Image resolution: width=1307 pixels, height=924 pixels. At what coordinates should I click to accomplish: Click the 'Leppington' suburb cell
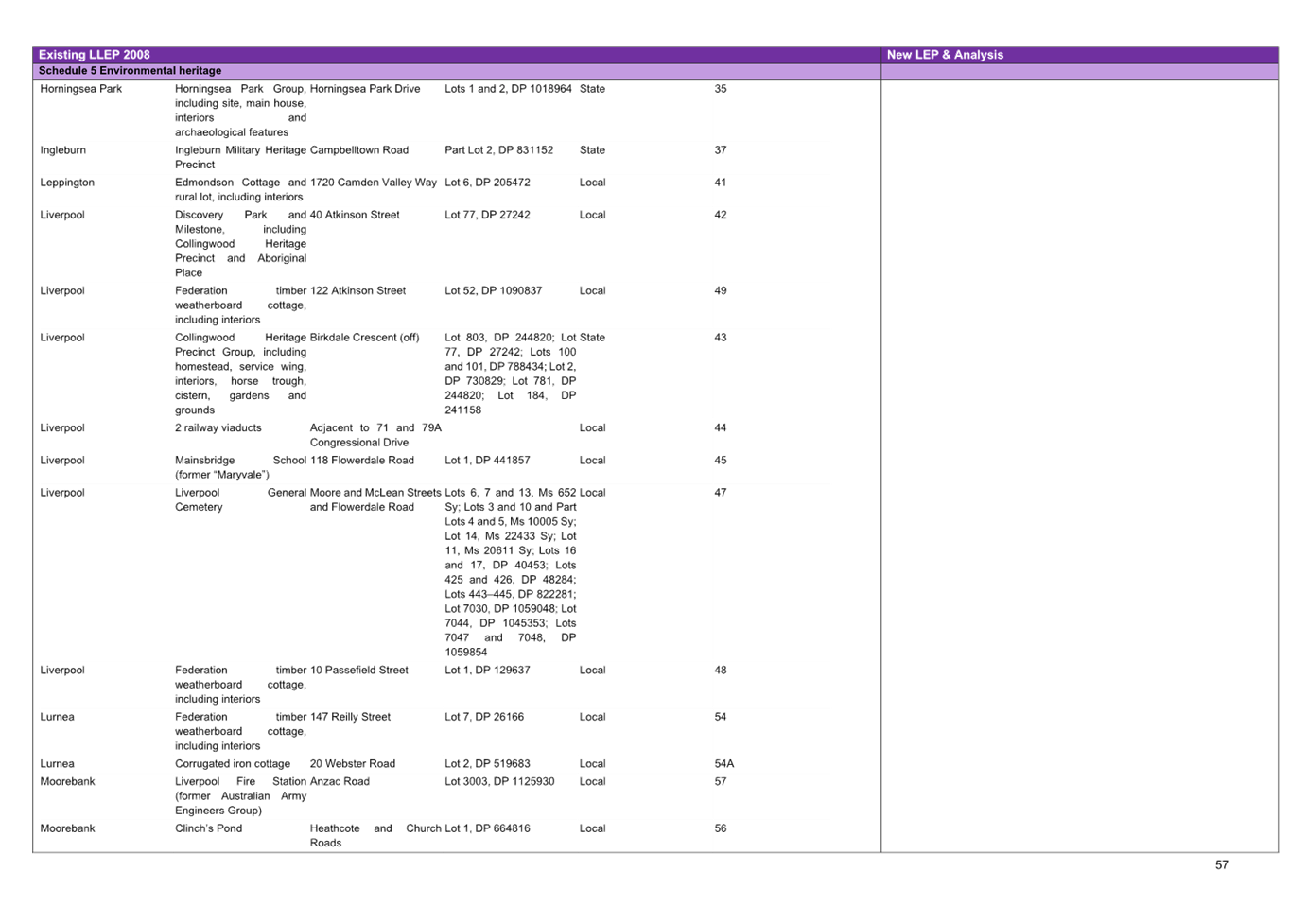point(67,183)
